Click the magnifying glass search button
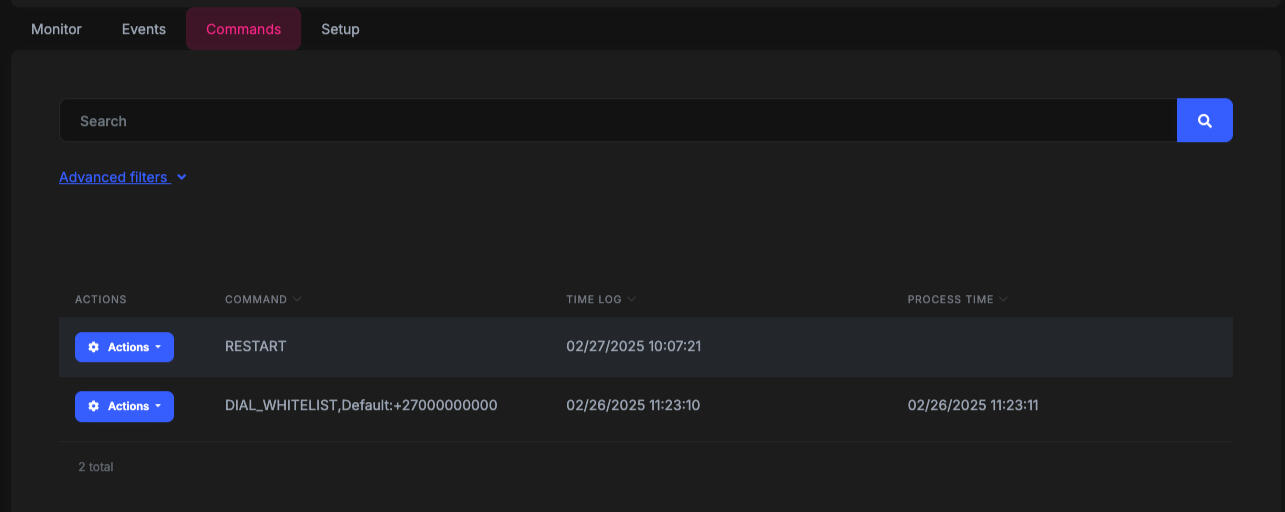 [x=1204, y=121]
